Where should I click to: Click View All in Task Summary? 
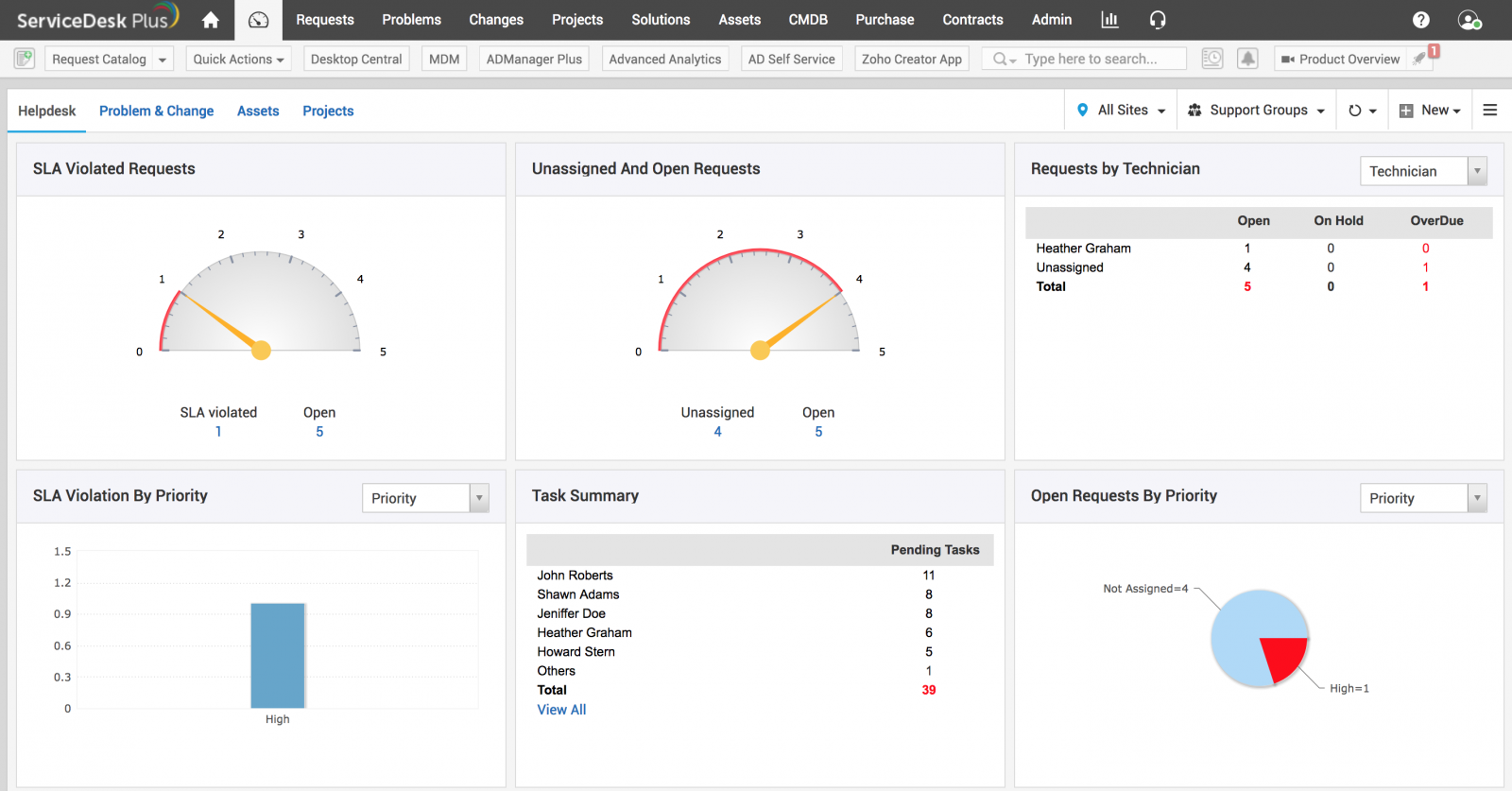pos(561,710)
